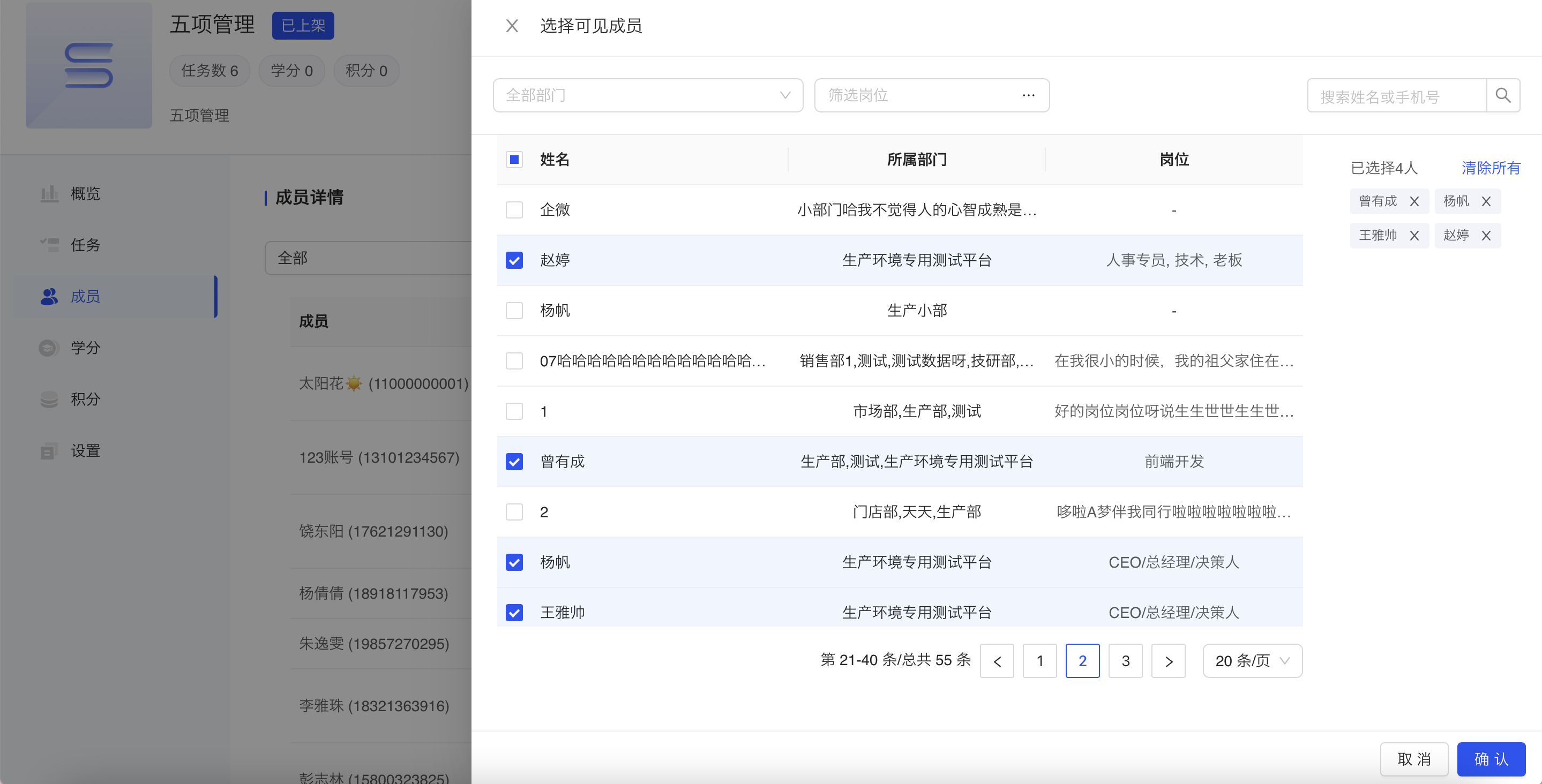Click 人事专员, 技术, 老板 cell
Viewport: 1542px width, 784px height.
[x=1174, y=260]
